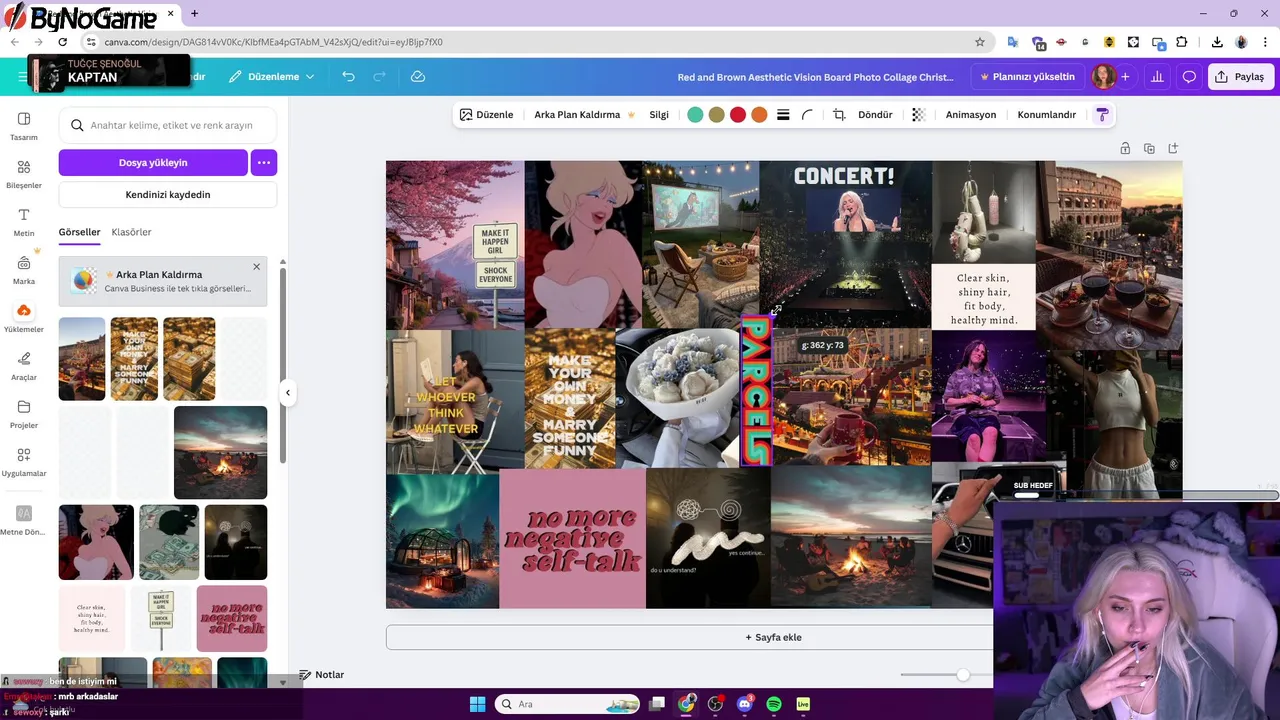Duplicate the page with copy icon

[1149, 149]
